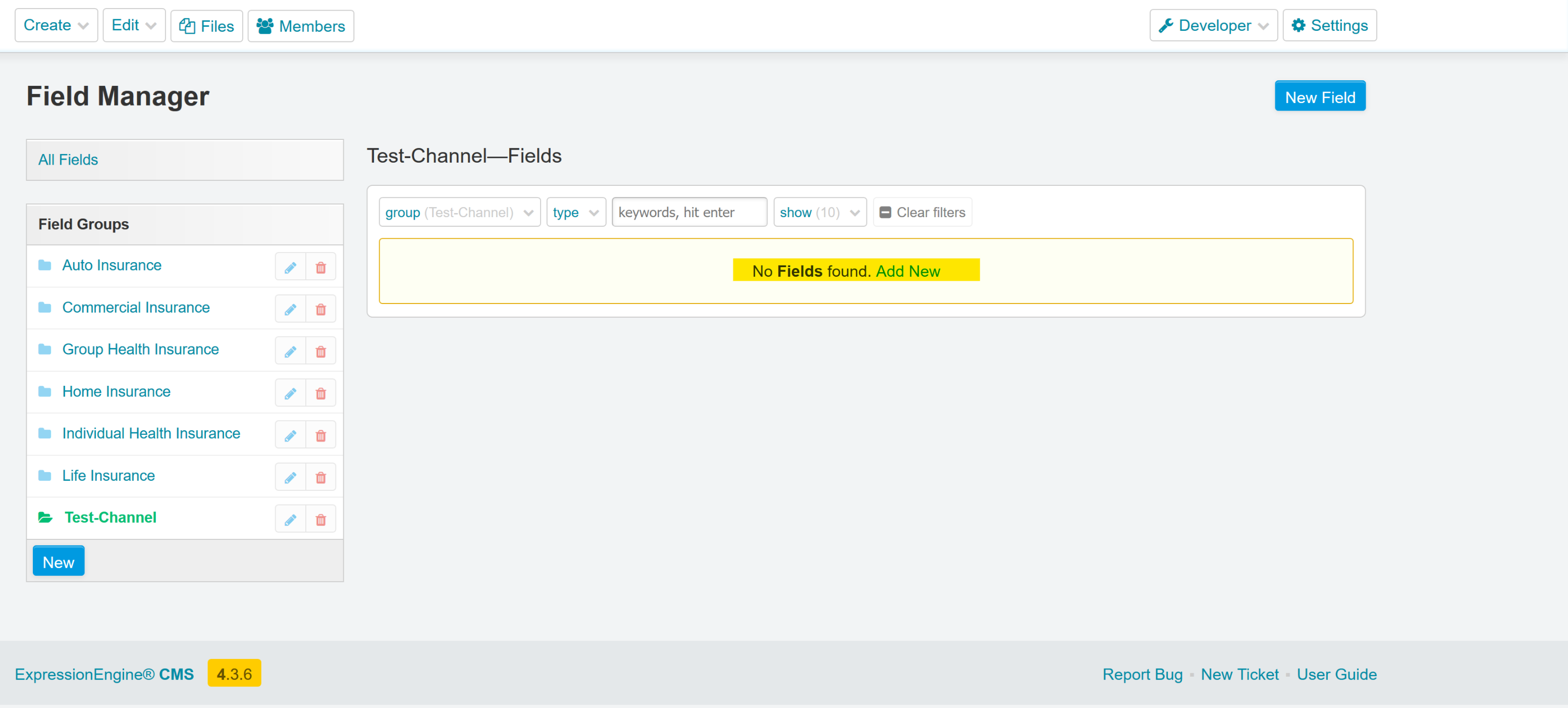1568x708 pixels.
Task: Expand the Developer menu
Action: (1213, 25)
